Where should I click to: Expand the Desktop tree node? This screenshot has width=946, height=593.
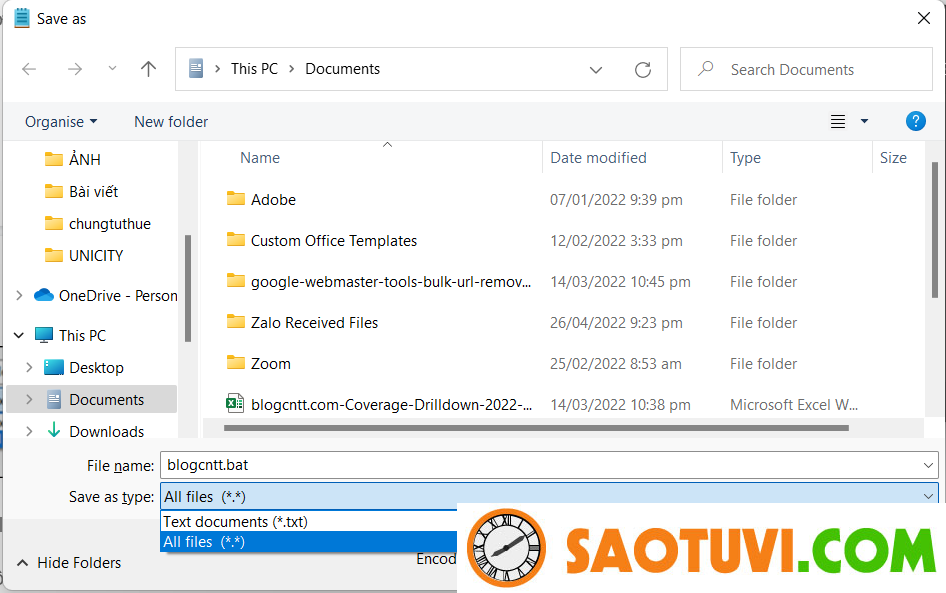(29, 367)
